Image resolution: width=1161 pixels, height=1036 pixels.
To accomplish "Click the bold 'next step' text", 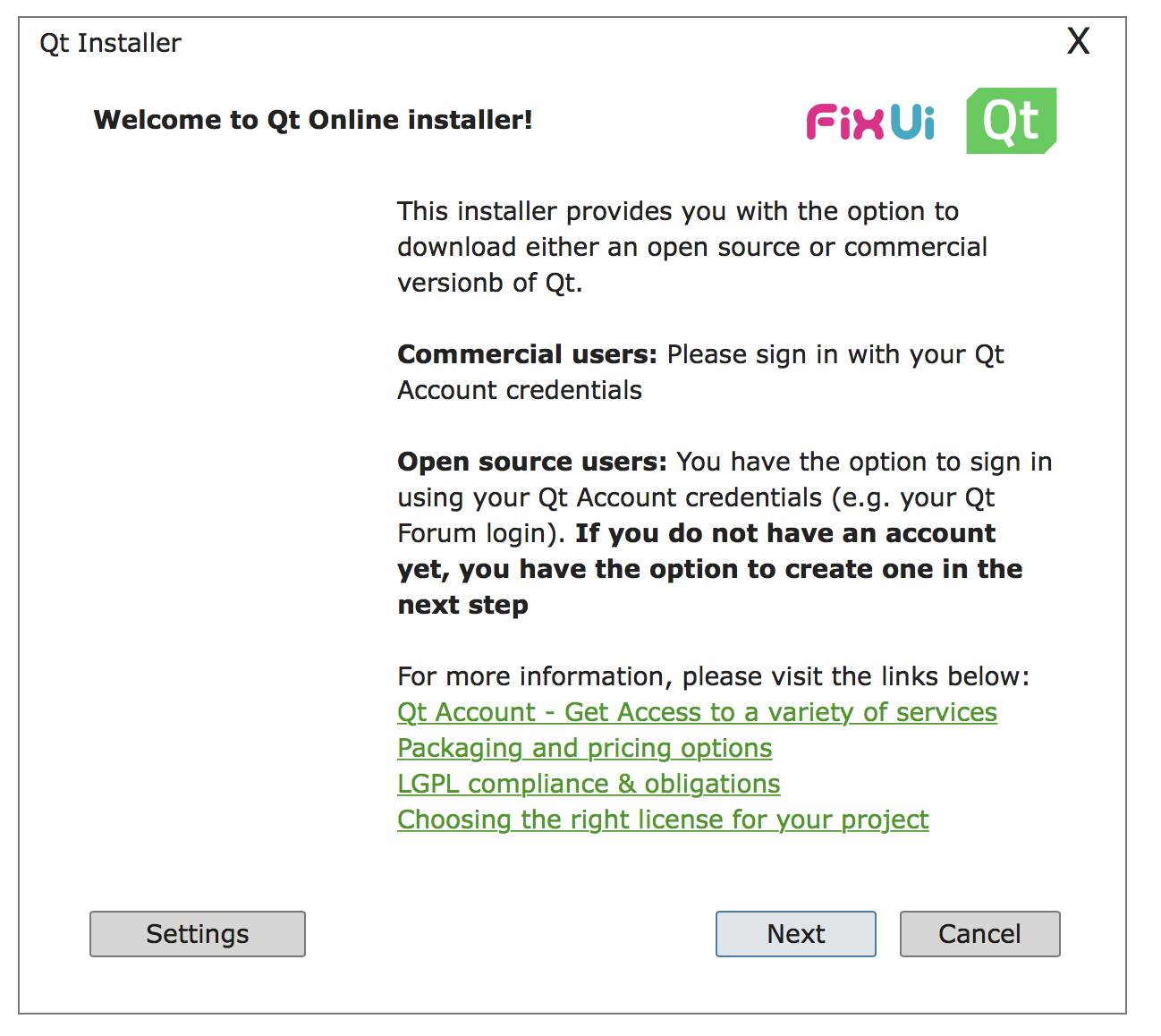I will [x=462, y=605].
